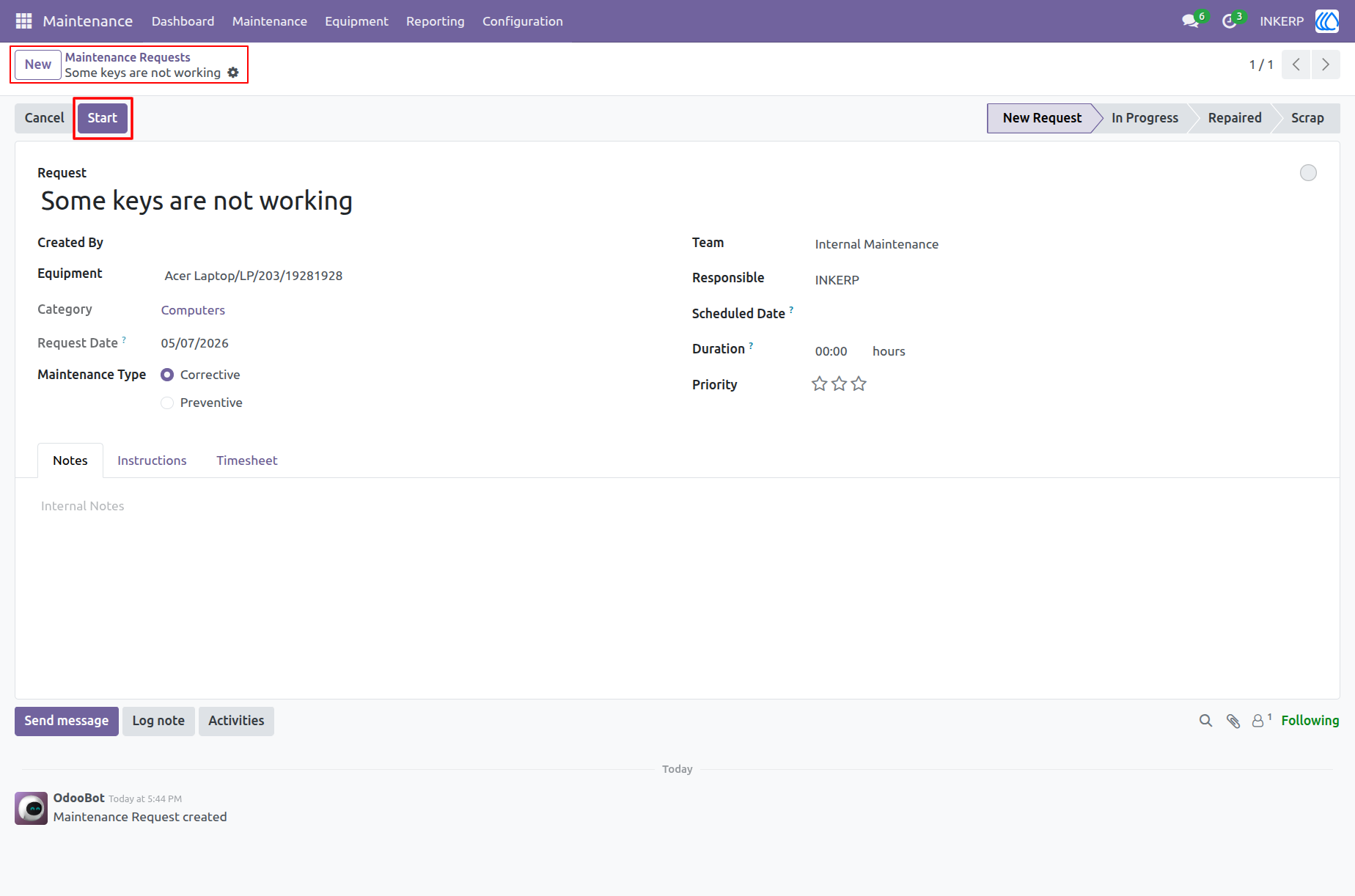This screenshot has height=896, width=1355.
Task: Switch to the Instructions tab
Action: (152, 460)
